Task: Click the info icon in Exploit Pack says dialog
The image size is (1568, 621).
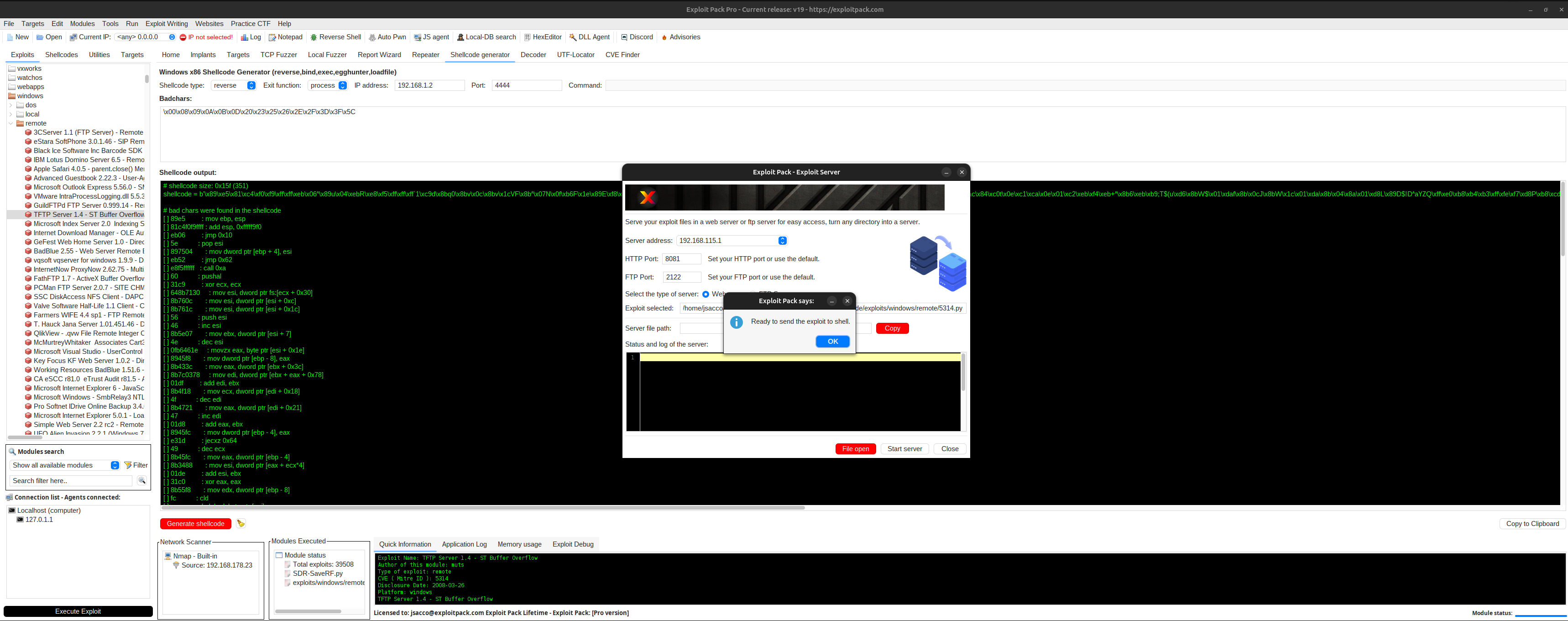Action: [x=737, y=322]
